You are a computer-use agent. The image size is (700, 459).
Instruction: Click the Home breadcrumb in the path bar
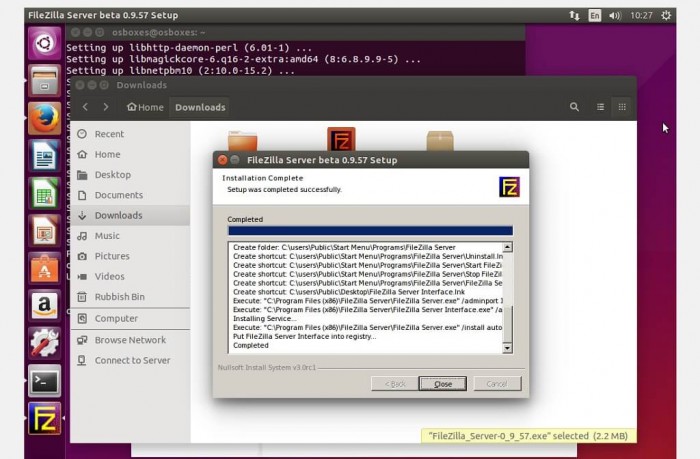click(145, 107)
